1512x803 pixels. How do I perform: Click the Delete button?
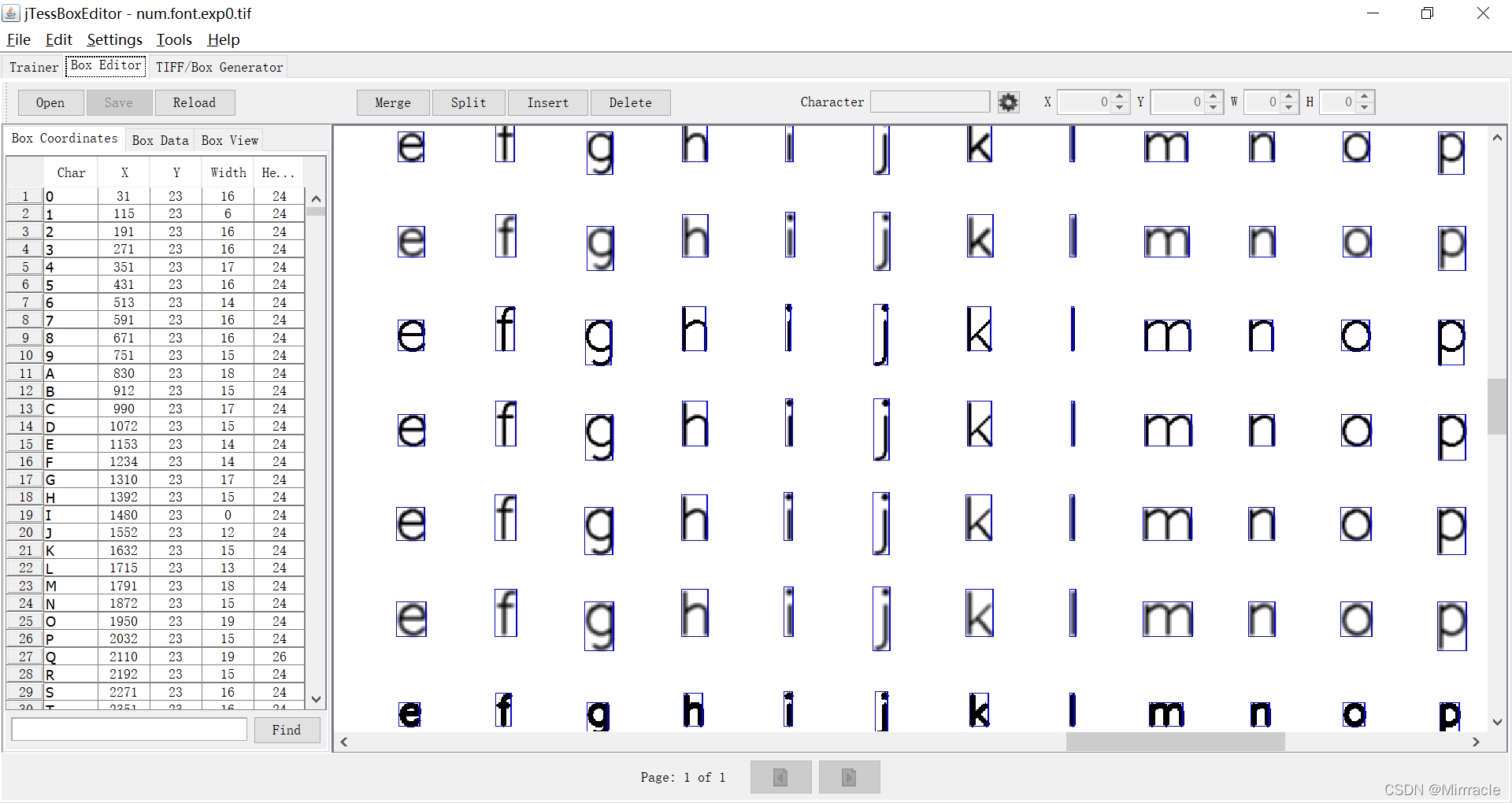pyautogui.click(x=631, y=102)
